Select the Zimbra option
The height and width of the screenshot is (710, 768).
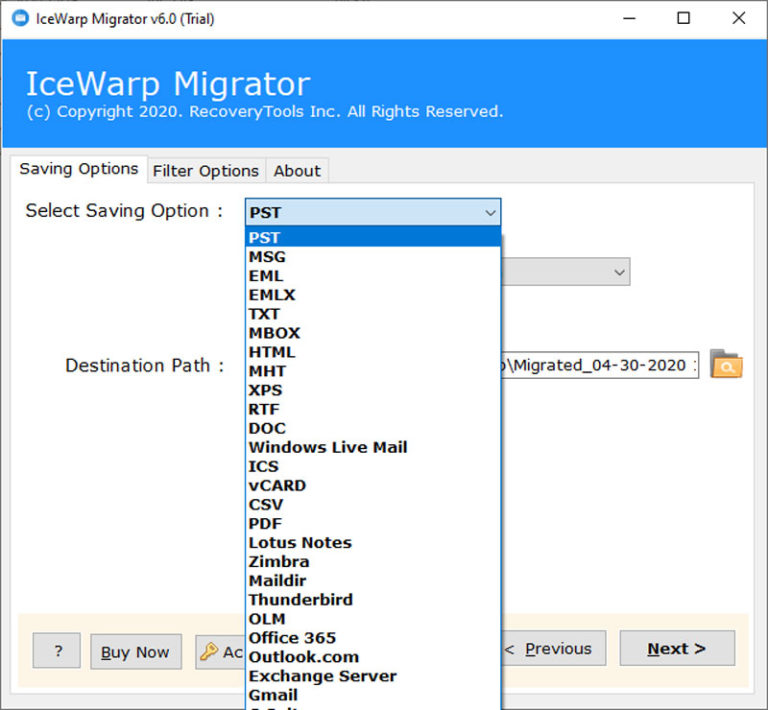tap(373, 562)
